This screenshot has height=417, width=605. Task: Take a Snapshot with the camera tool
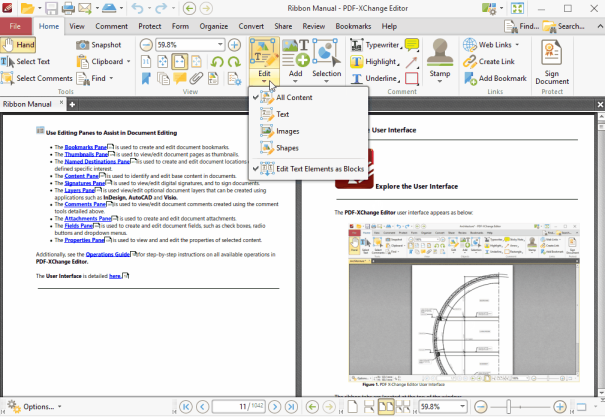pos(99,45)
